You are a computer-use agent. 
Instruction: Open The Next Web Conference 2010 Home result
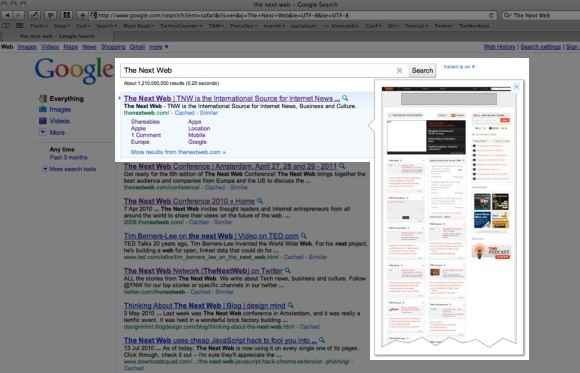(x=189, y=201)
